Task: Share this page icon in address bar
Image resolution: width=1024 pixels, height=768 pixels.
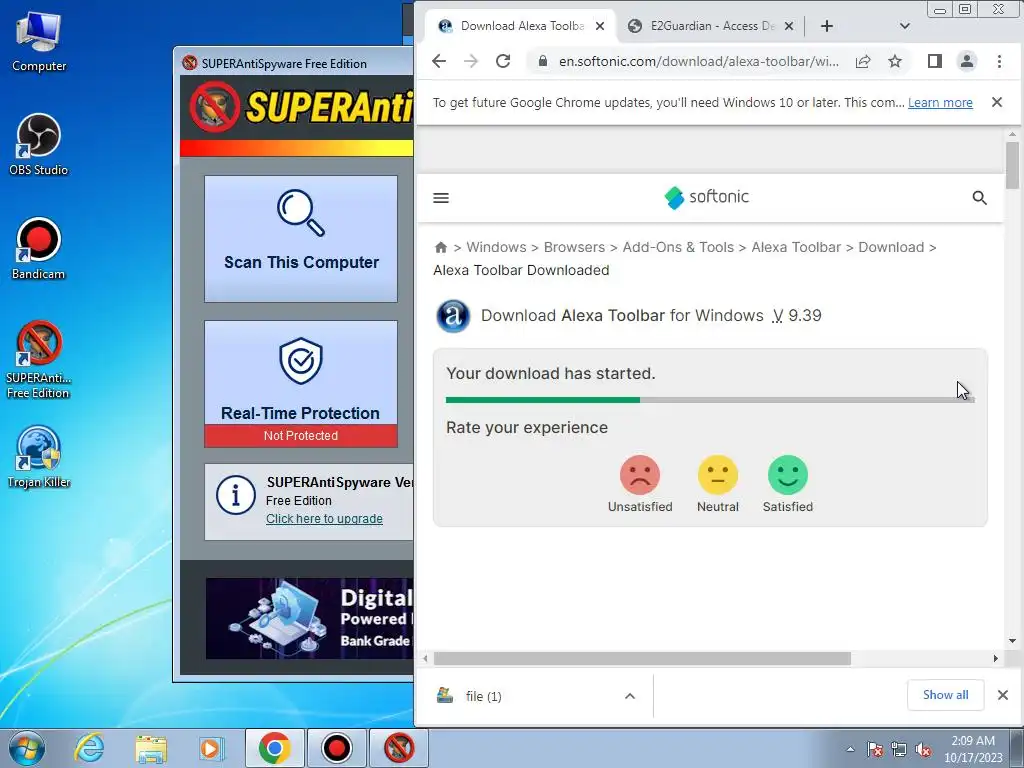Action: (863, 61)
